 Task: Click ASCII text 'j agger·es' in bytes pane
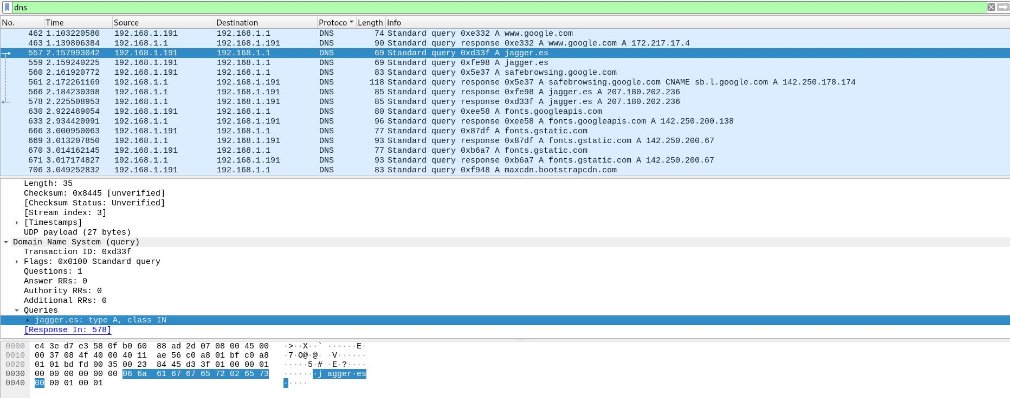[340, 374]
